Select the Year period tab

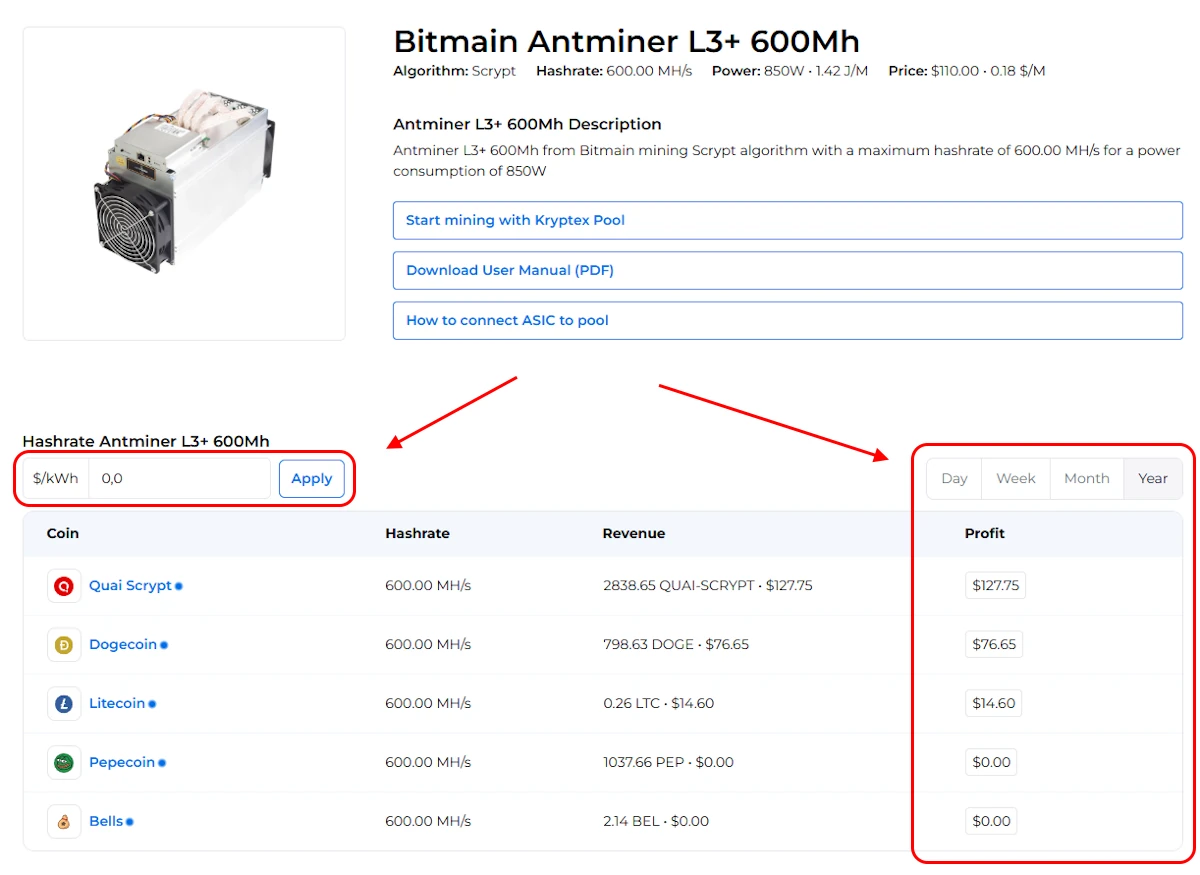click(1152, 478)
